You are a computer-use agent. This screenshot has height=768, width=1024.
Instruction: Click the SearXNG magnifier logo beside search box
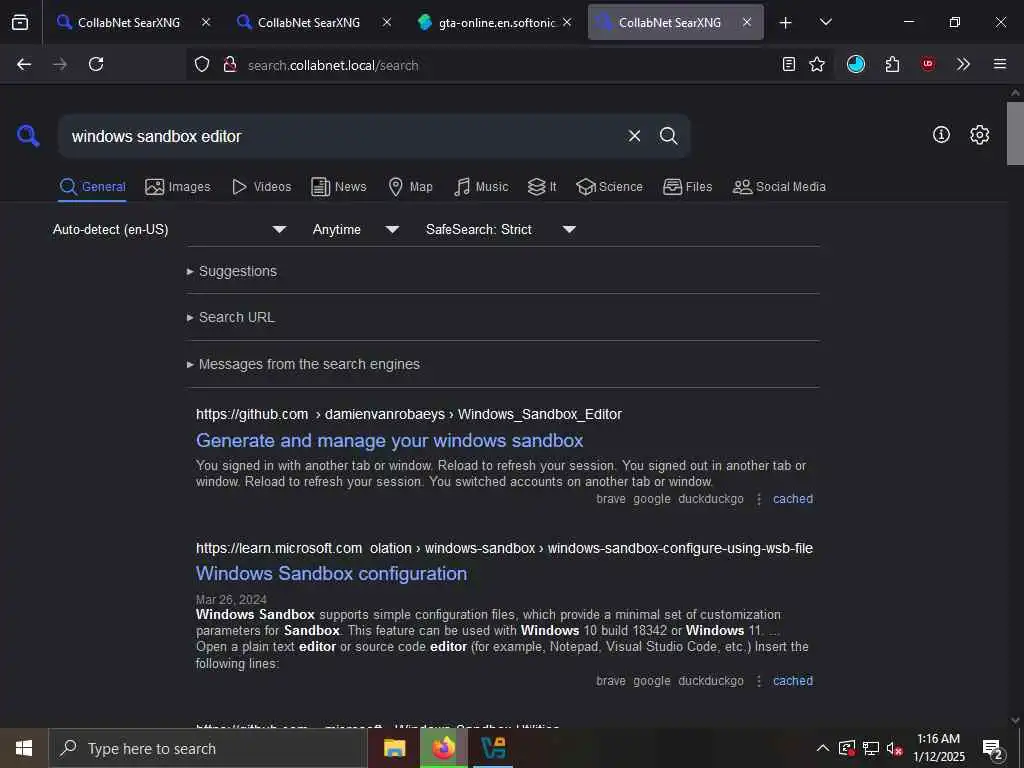28,136
